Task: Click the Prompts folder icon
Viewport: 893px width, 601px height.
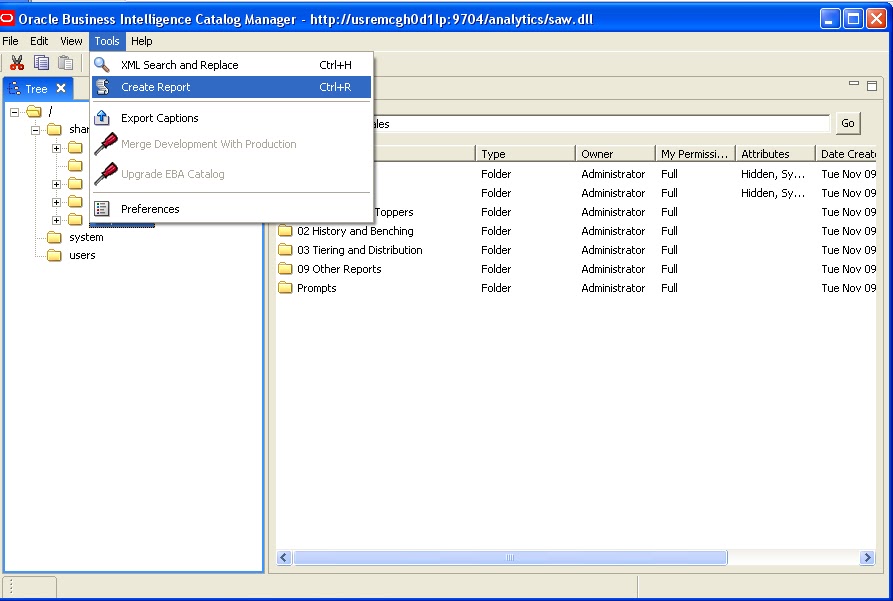Action: click(x=285, y=288)
